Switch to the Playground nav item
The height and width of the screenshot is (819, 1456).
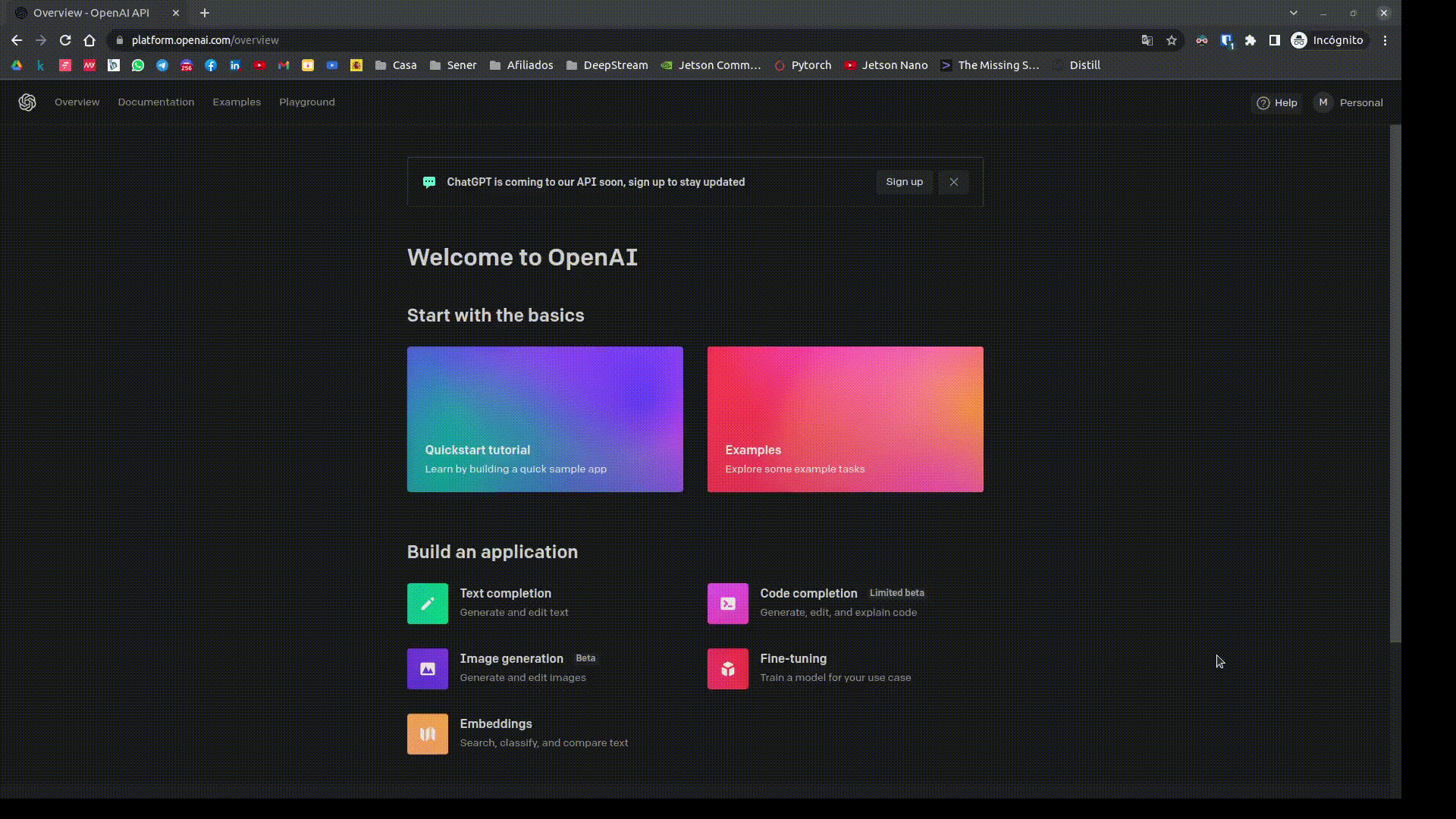pos(306,102)
